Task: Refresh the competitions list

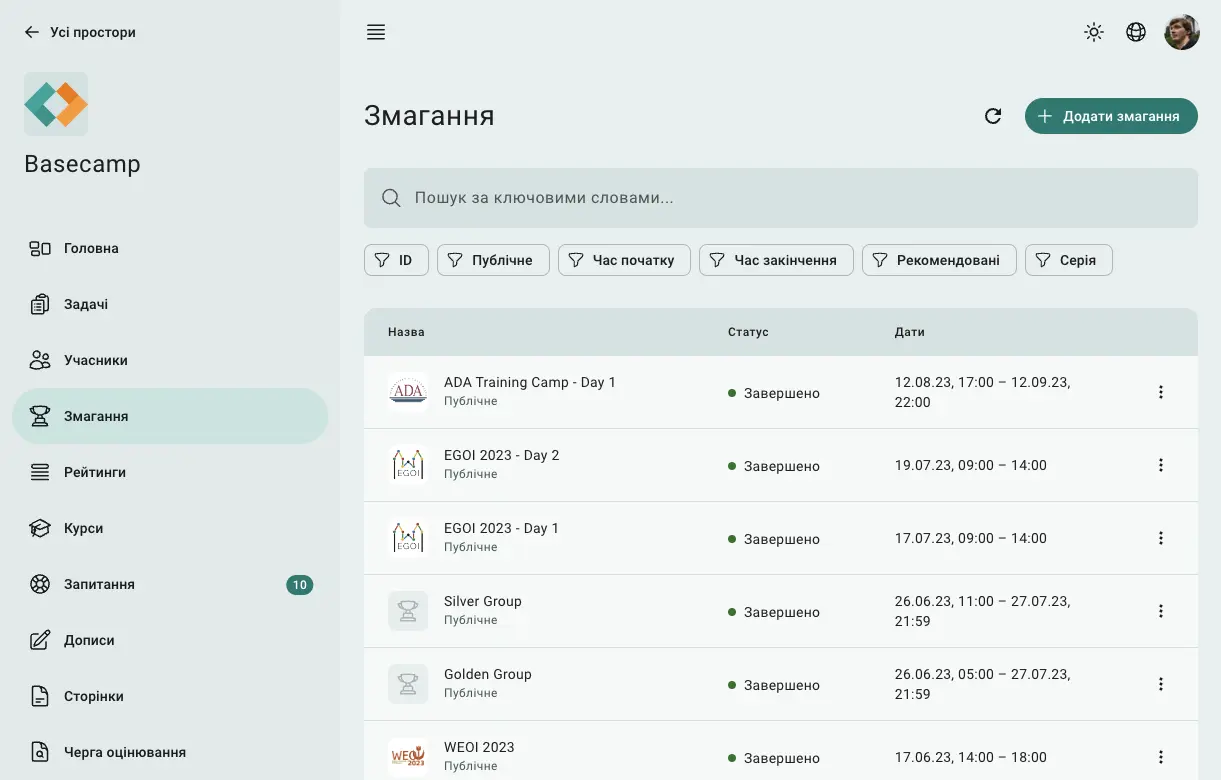Action: pyautogui.click(x=993, y=116)
